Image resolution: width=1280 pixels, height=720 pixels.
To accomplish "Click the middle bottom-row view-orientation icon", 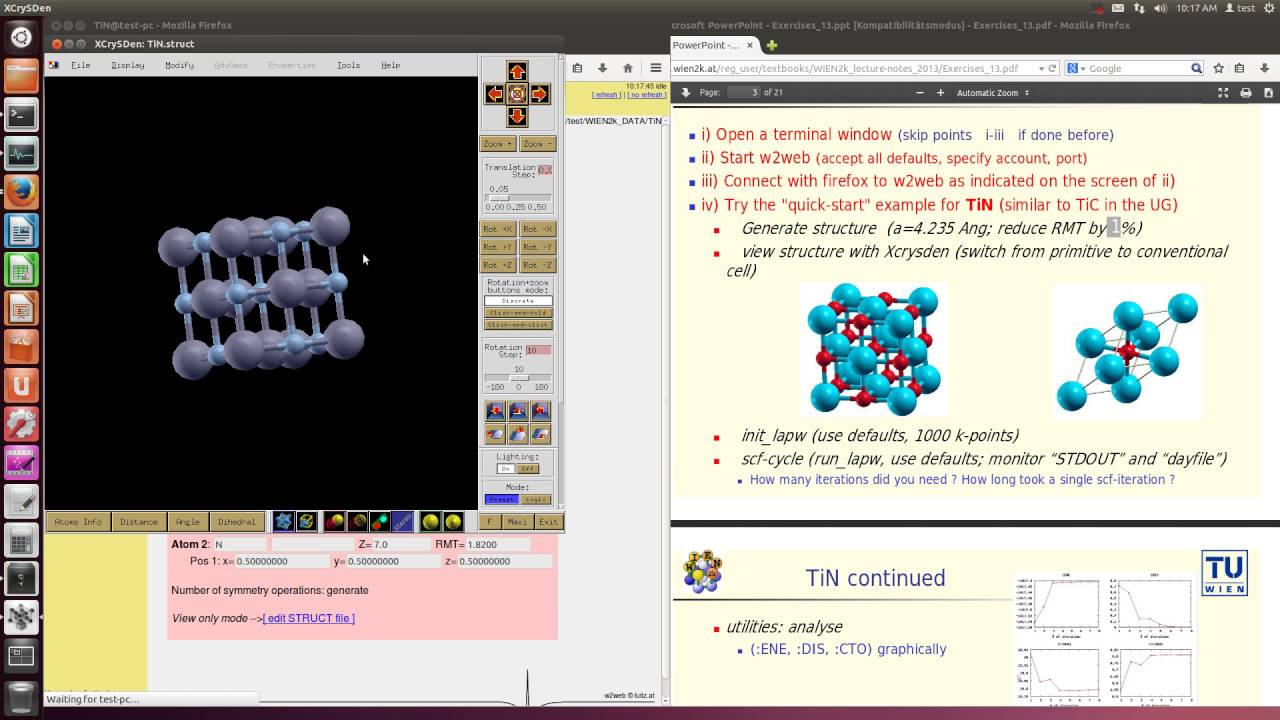I will click(518, 434).
